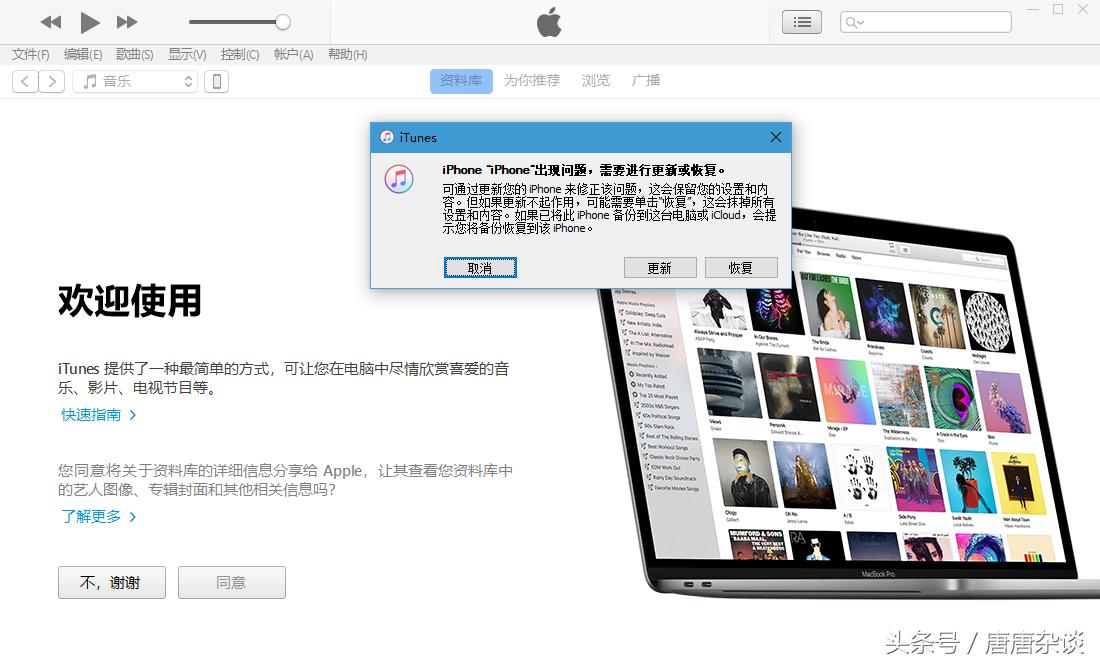1100x664 pixels.
Task: Open the 帮助(H) menu
Action: pyautogui.click(x=347, y=54)
